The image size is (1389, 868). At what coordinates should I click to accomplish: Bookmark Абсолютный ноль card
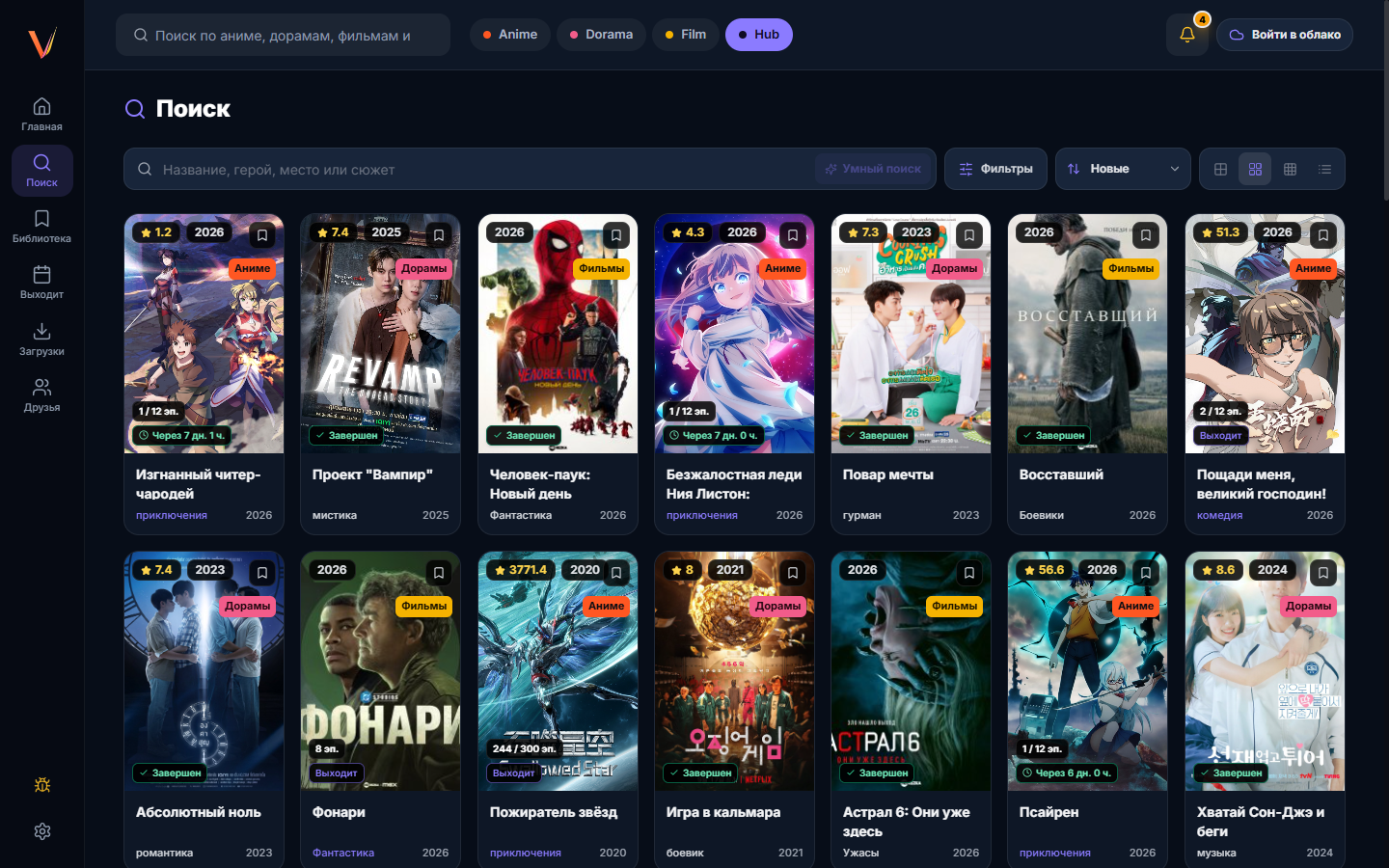[262, 573]
